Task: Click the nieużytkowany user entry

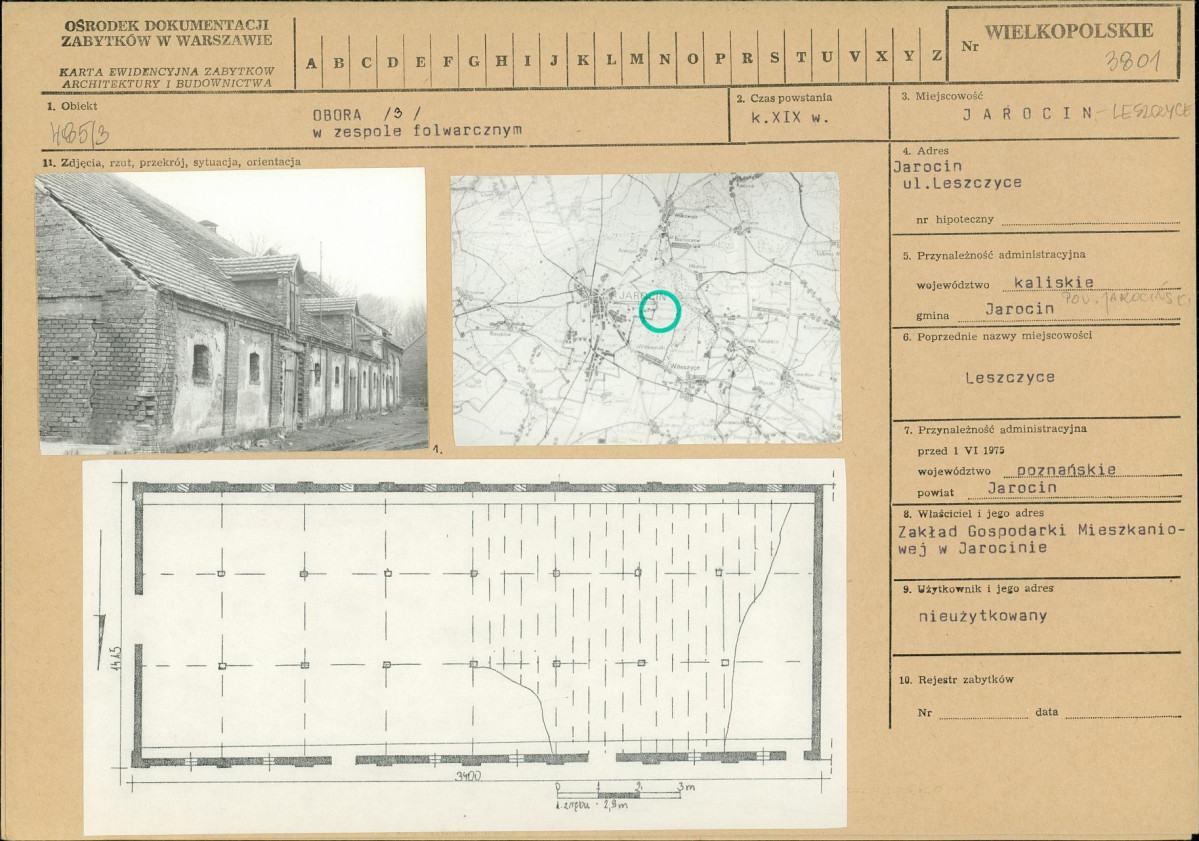Action: pos(983,616)
